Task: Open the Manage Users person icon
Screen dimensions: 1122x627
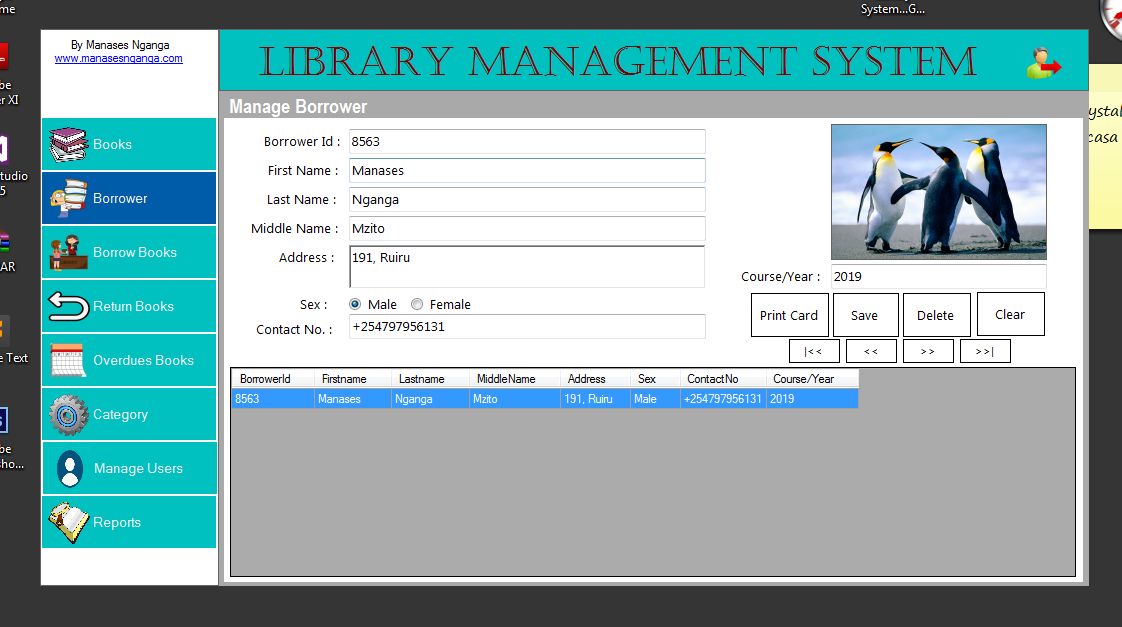Action: pos(69,469)
